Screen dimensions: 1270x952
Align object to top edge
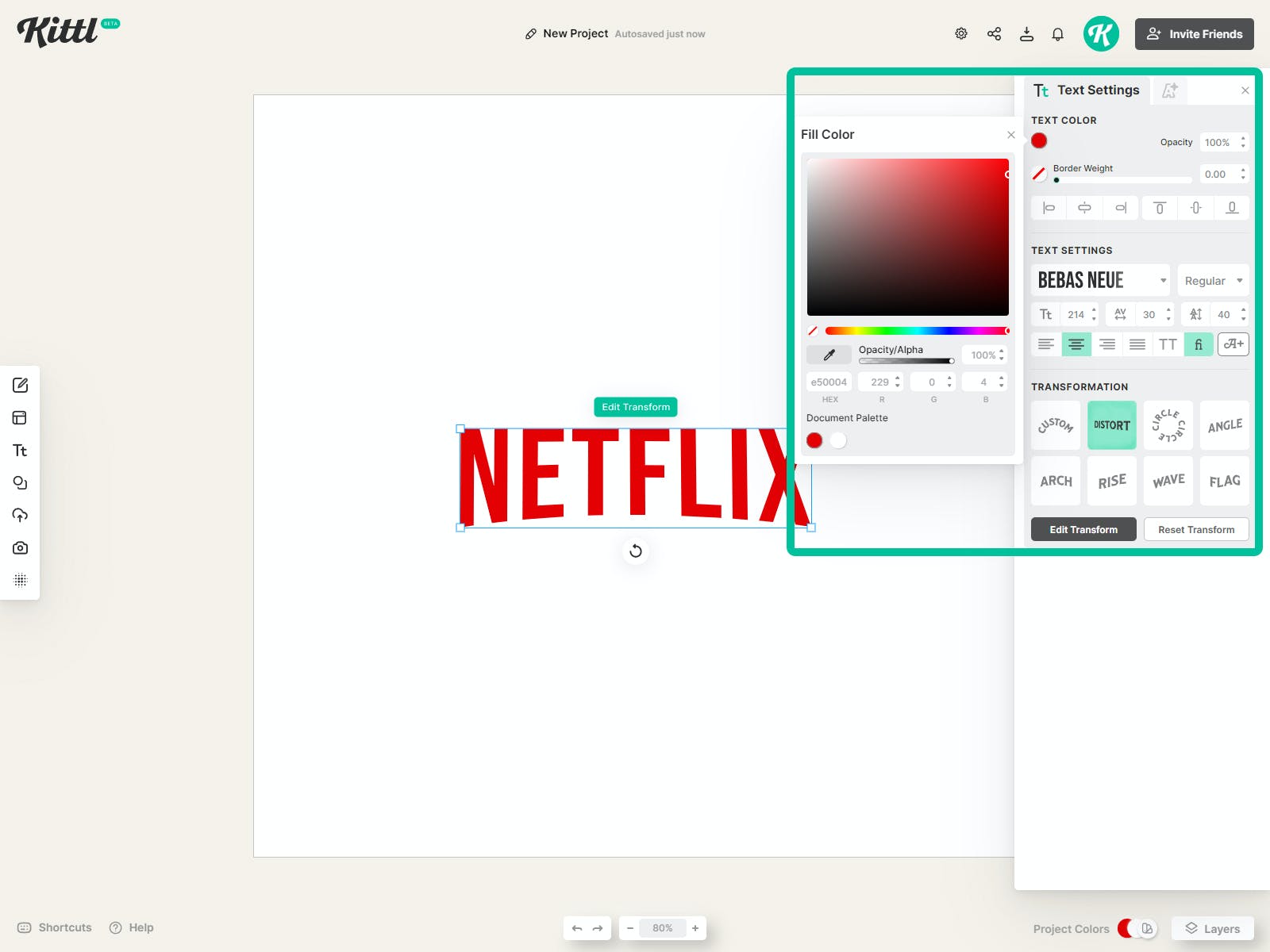pyautogui.click(x=1160, y=208)
